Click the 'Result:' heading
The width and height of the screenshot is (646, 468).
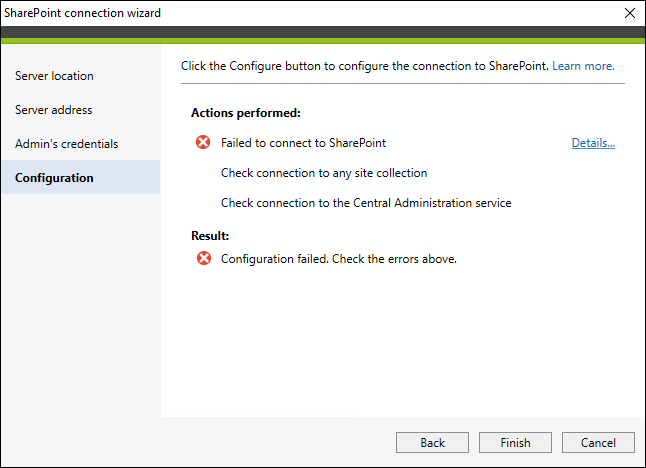[210, 236]
